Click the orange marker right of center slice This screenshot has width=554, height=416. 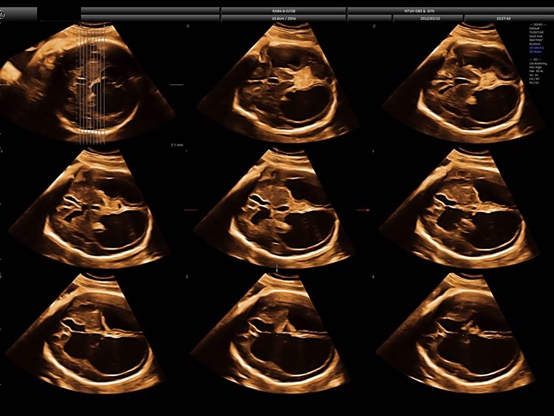coord(363,210)
